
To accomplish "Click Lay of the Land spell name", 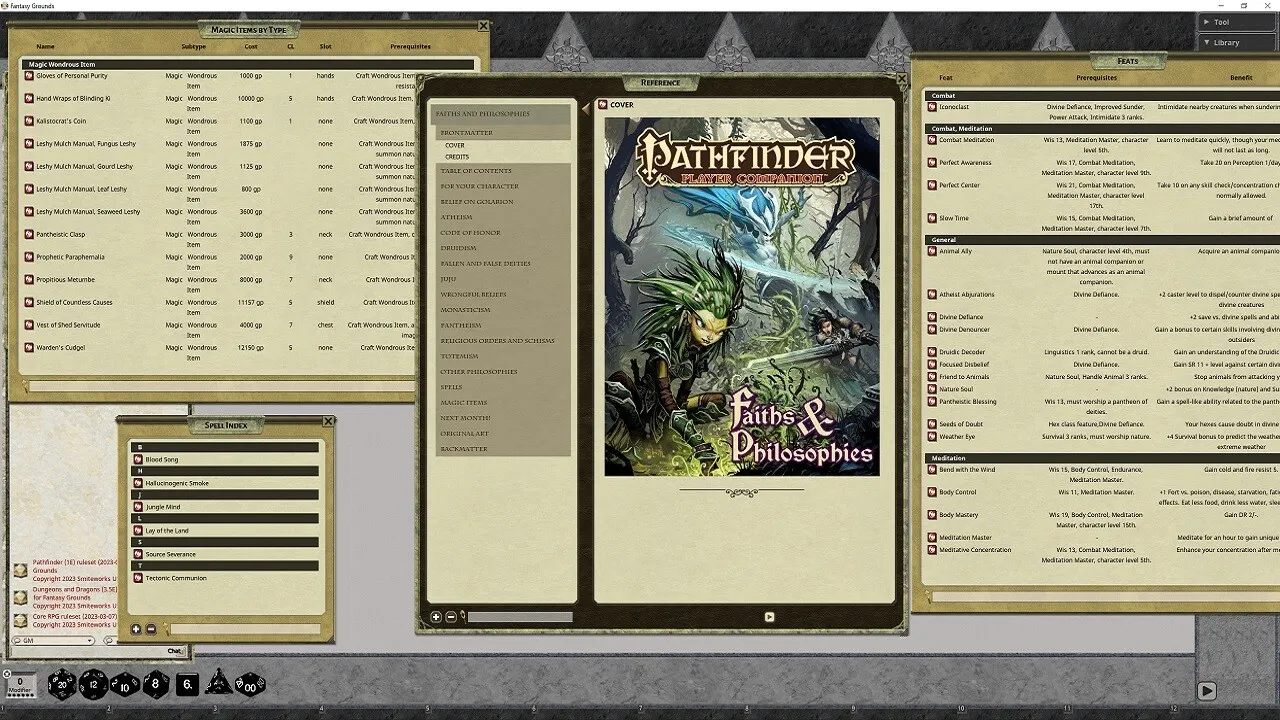I will click(167, 531).
